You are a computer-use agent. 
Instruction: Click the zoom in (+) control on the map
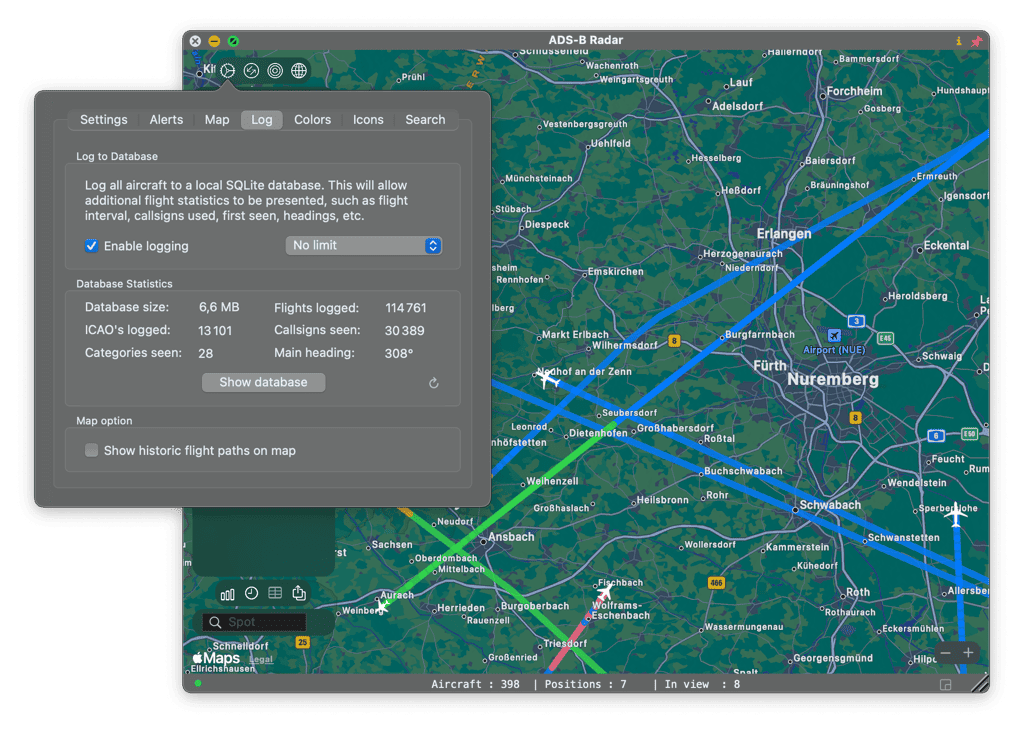pos(968,652)
